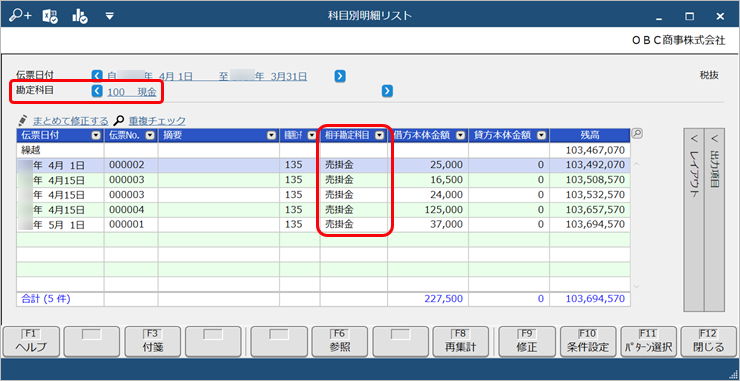Open the 相手勘定科目 column filter dropdown
The image size is (740, 381).
379,135
